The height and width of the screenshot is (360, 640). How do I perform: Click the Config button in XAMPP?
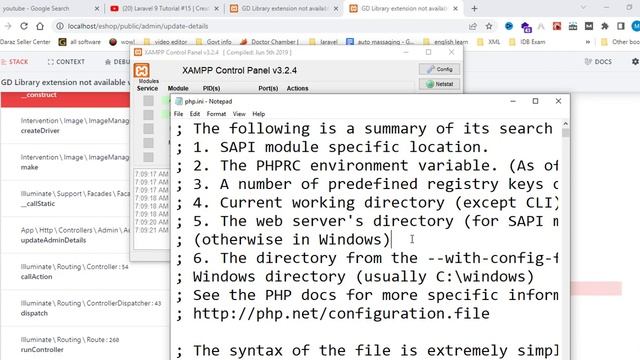tap(439, 69)
